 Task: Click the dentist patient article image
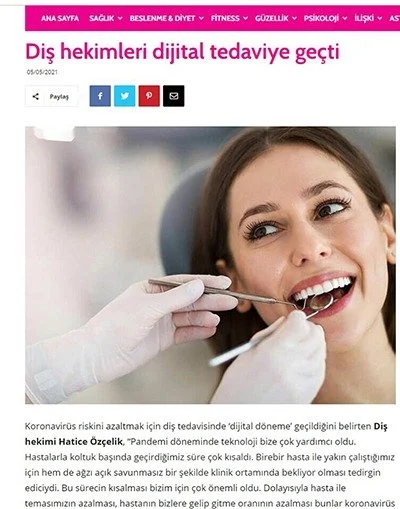[210, 265]
